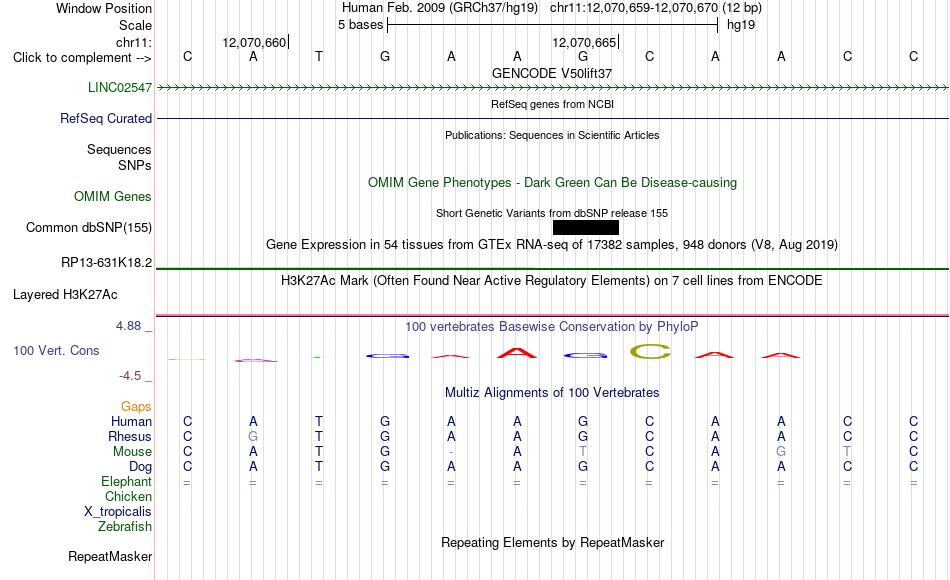Image resolution: width=950 pixels, height=580 pixels.
Task: Click the OMIM Genes track label
Action: (113, 196)
